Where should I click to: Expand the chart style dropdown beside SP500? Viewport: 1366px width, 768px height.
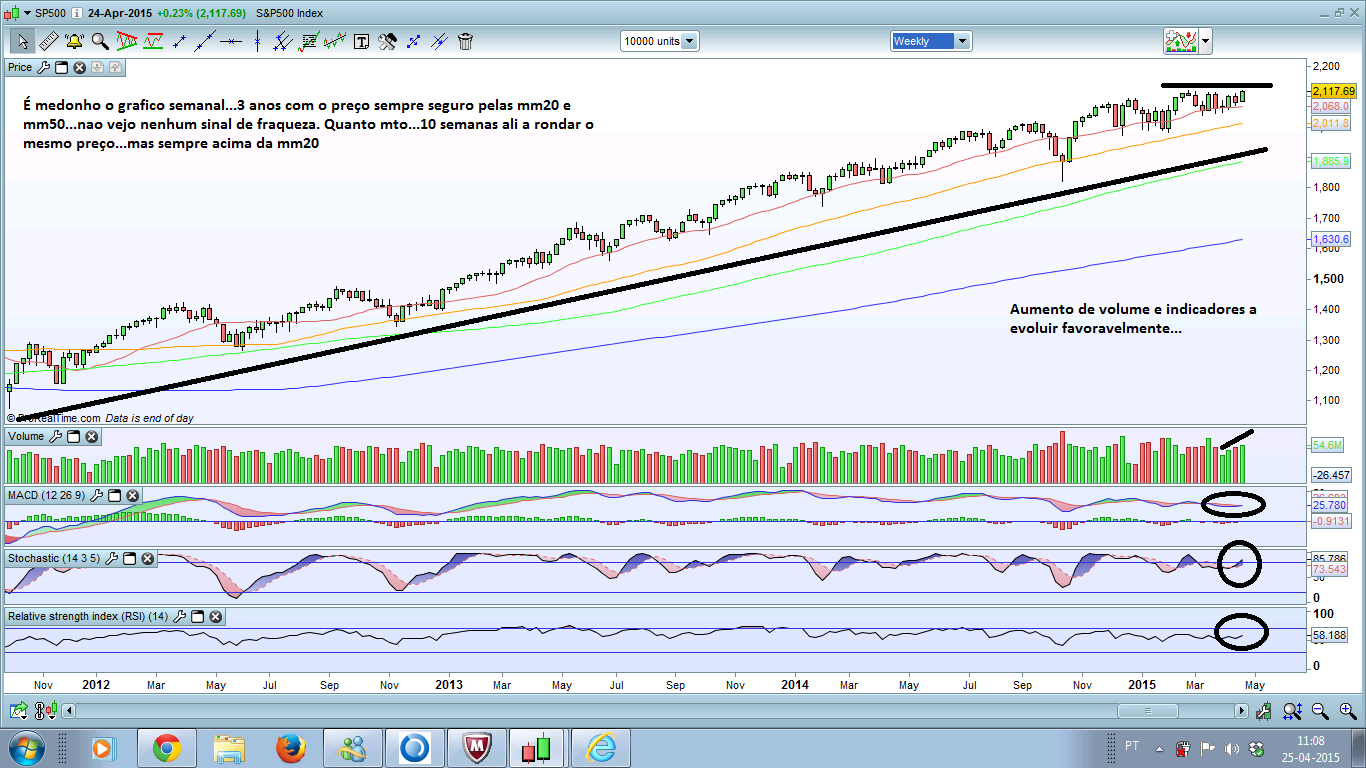(26, 12)
